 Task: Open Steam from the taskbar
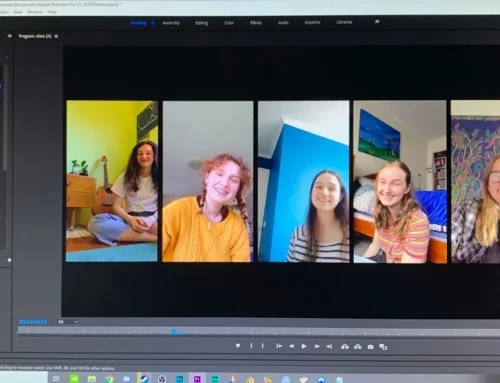point(144,379)
